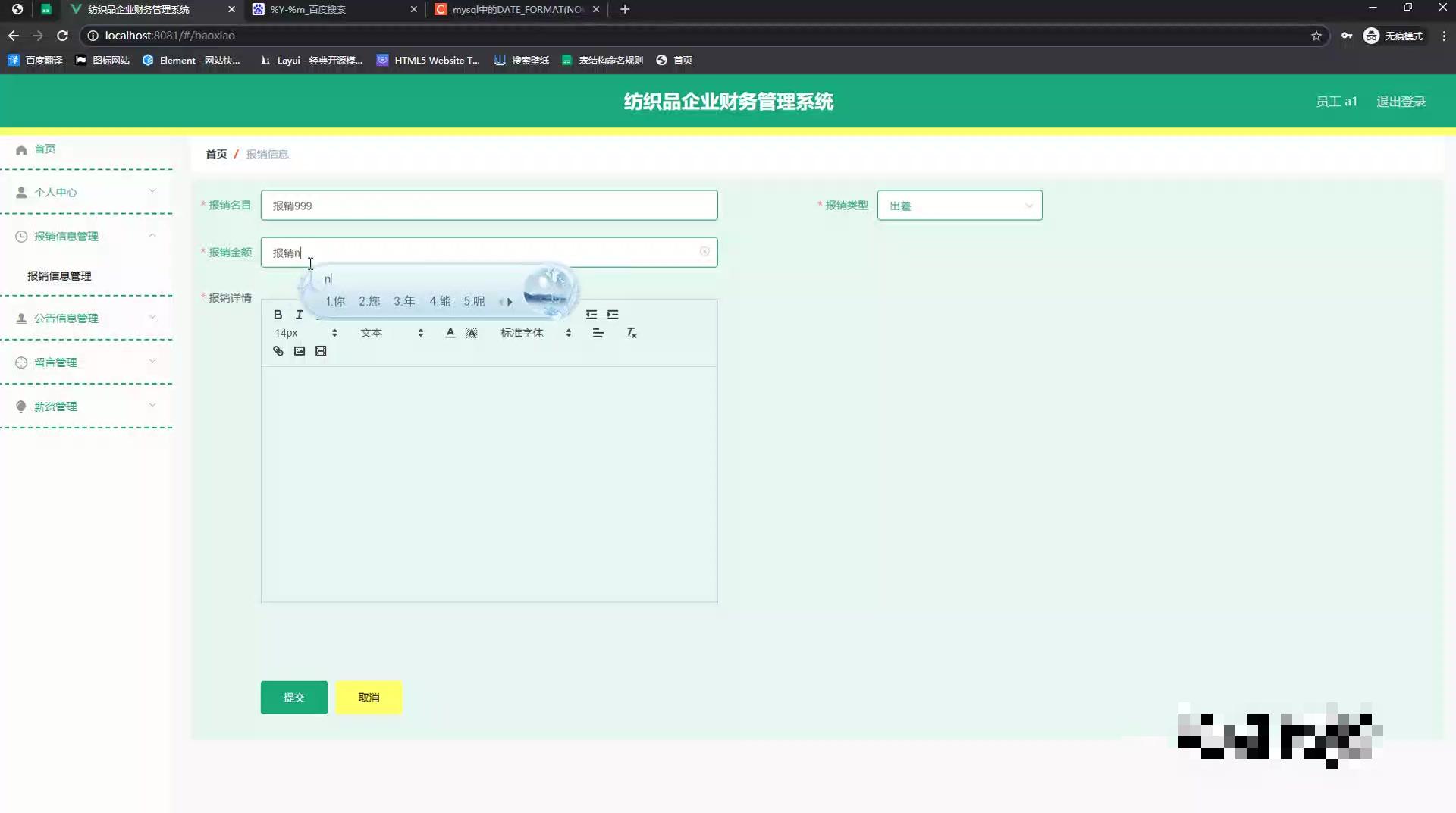This screenshot has height=813, width=1456.
Task: Toggle bold formatting in the editor
Action: click(x=278, y=315)
